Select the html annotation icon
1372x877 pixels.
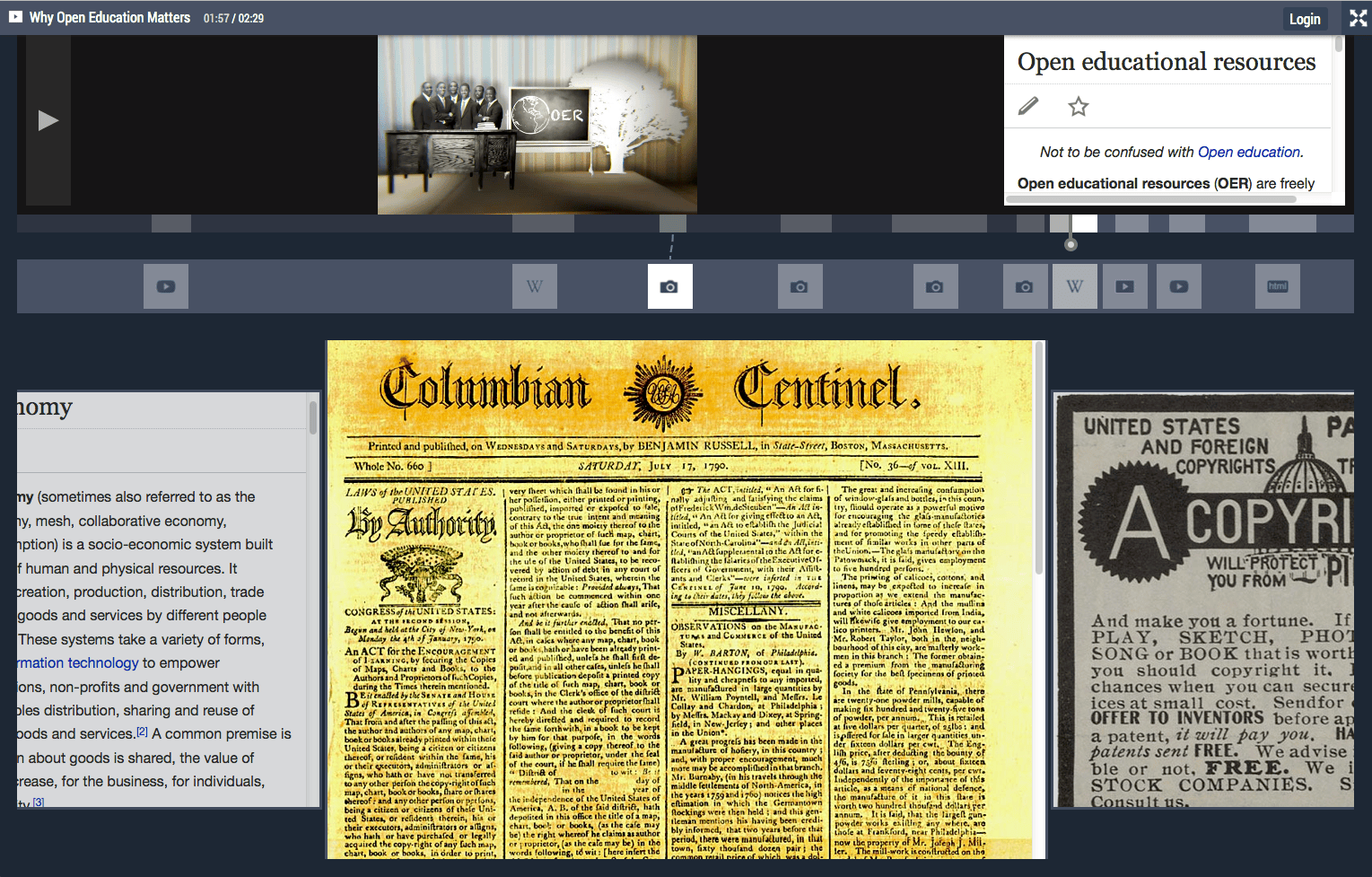pos(1278,286)
